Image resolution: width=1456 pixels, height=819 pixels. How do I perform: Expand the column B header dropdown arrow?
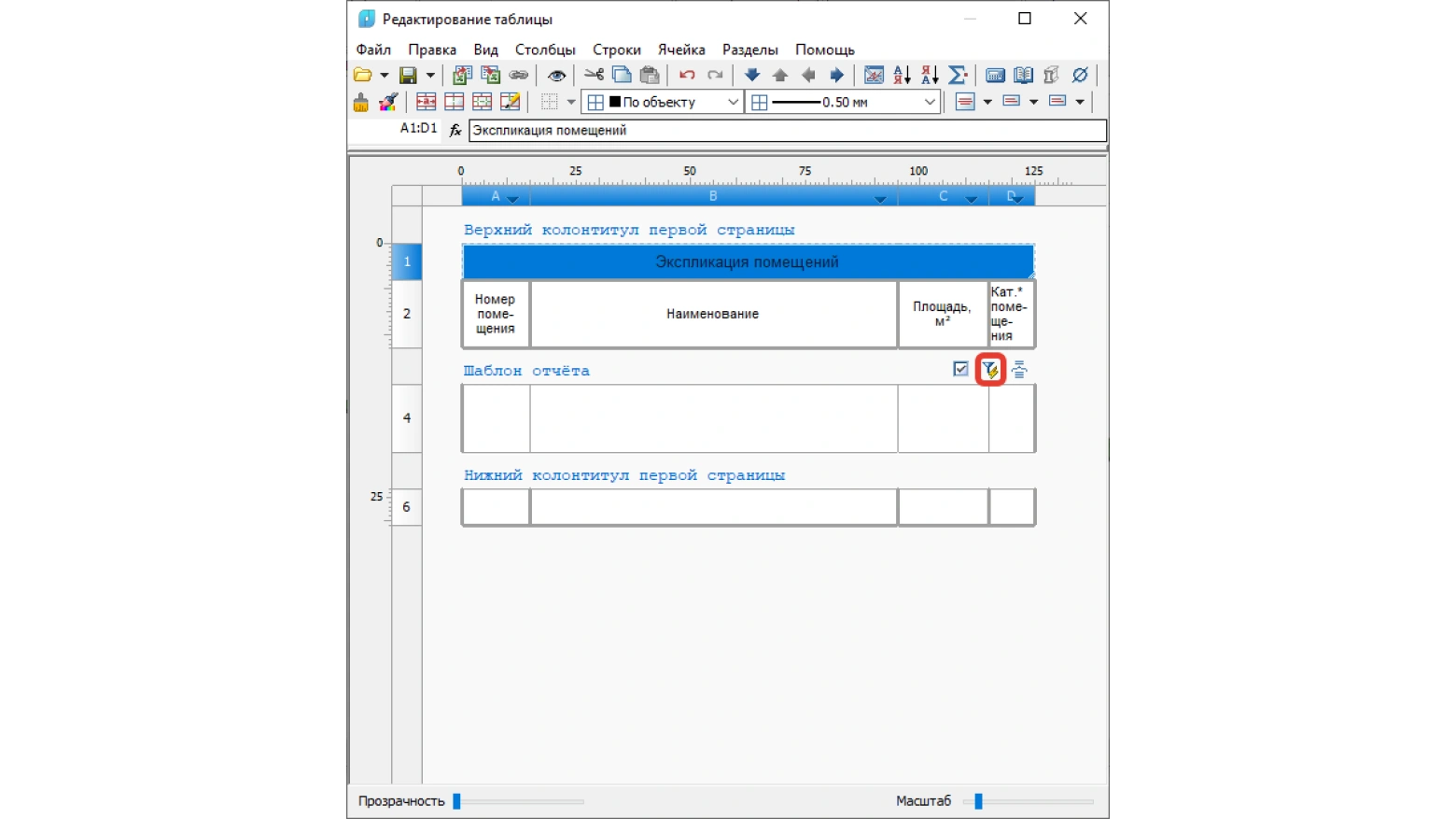click(879, 198)
